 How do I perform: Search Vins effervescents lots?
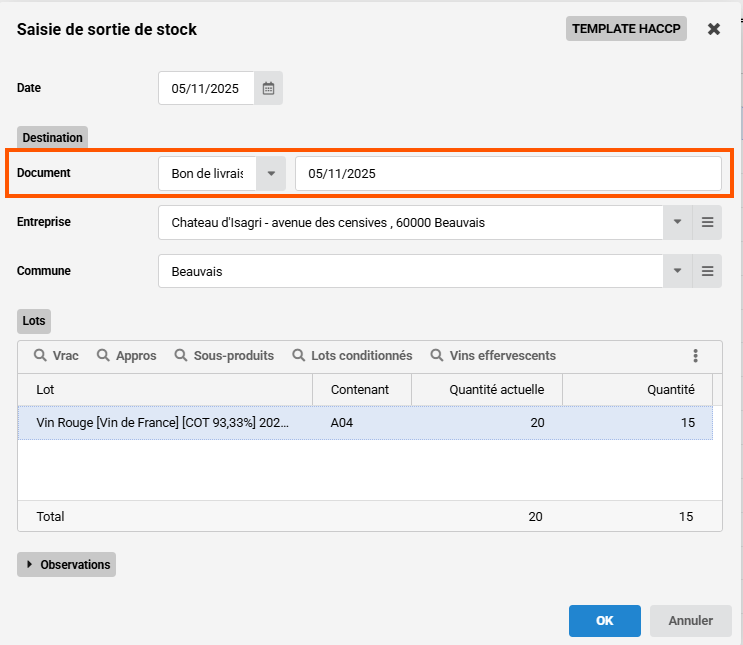click(x=493, y=355)
